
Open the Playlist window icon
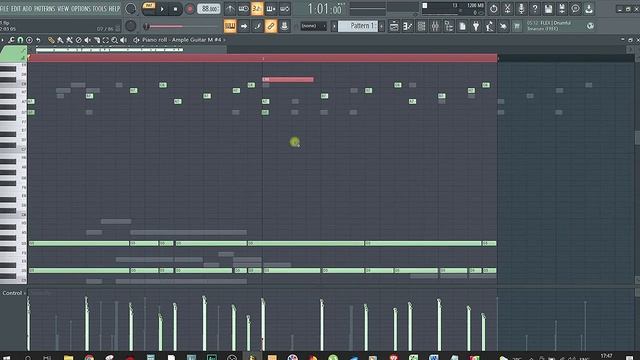pos(394,26)
